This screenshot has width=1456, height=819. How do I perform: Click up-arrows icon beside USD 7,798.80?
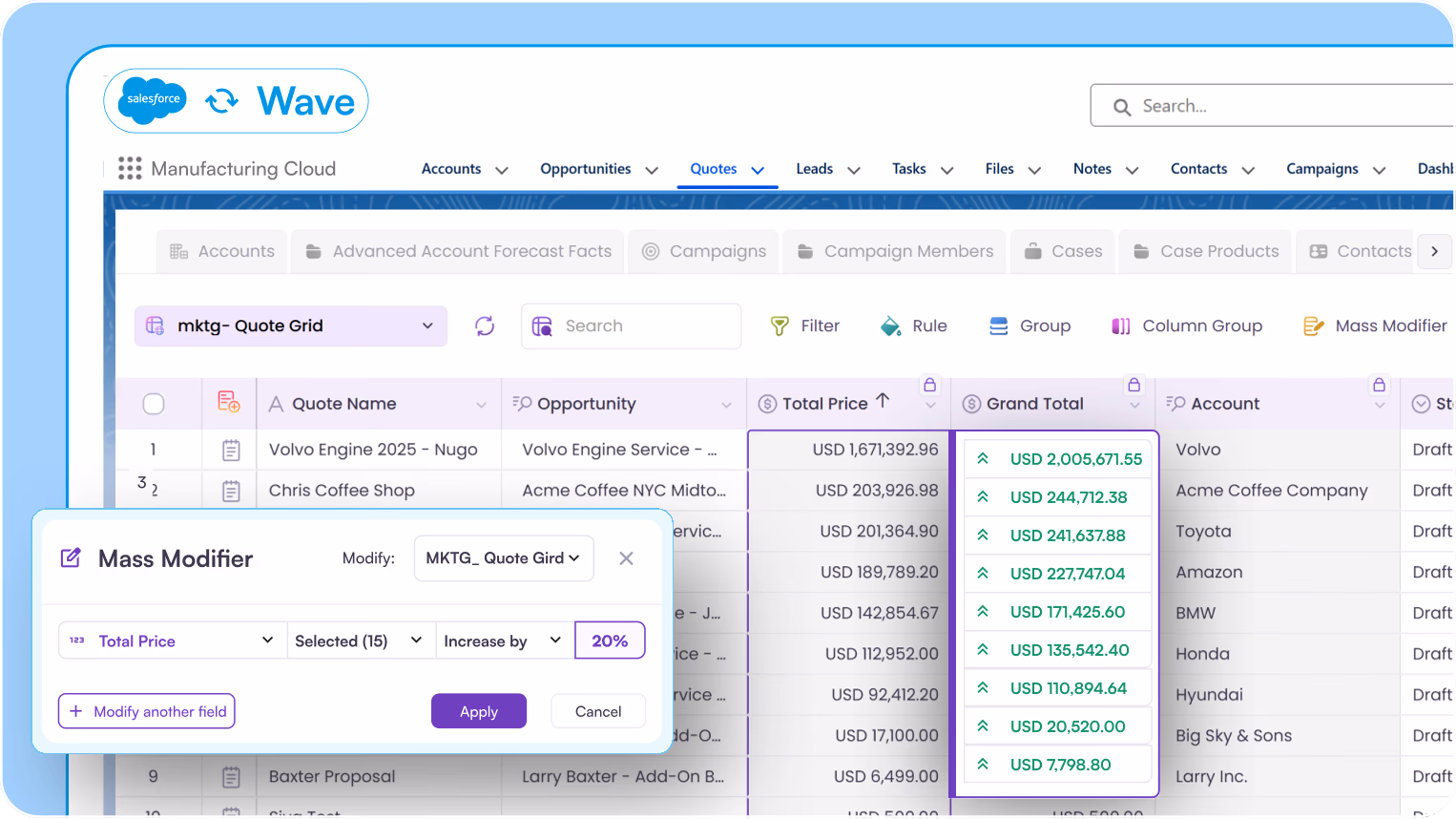[983, 765]
